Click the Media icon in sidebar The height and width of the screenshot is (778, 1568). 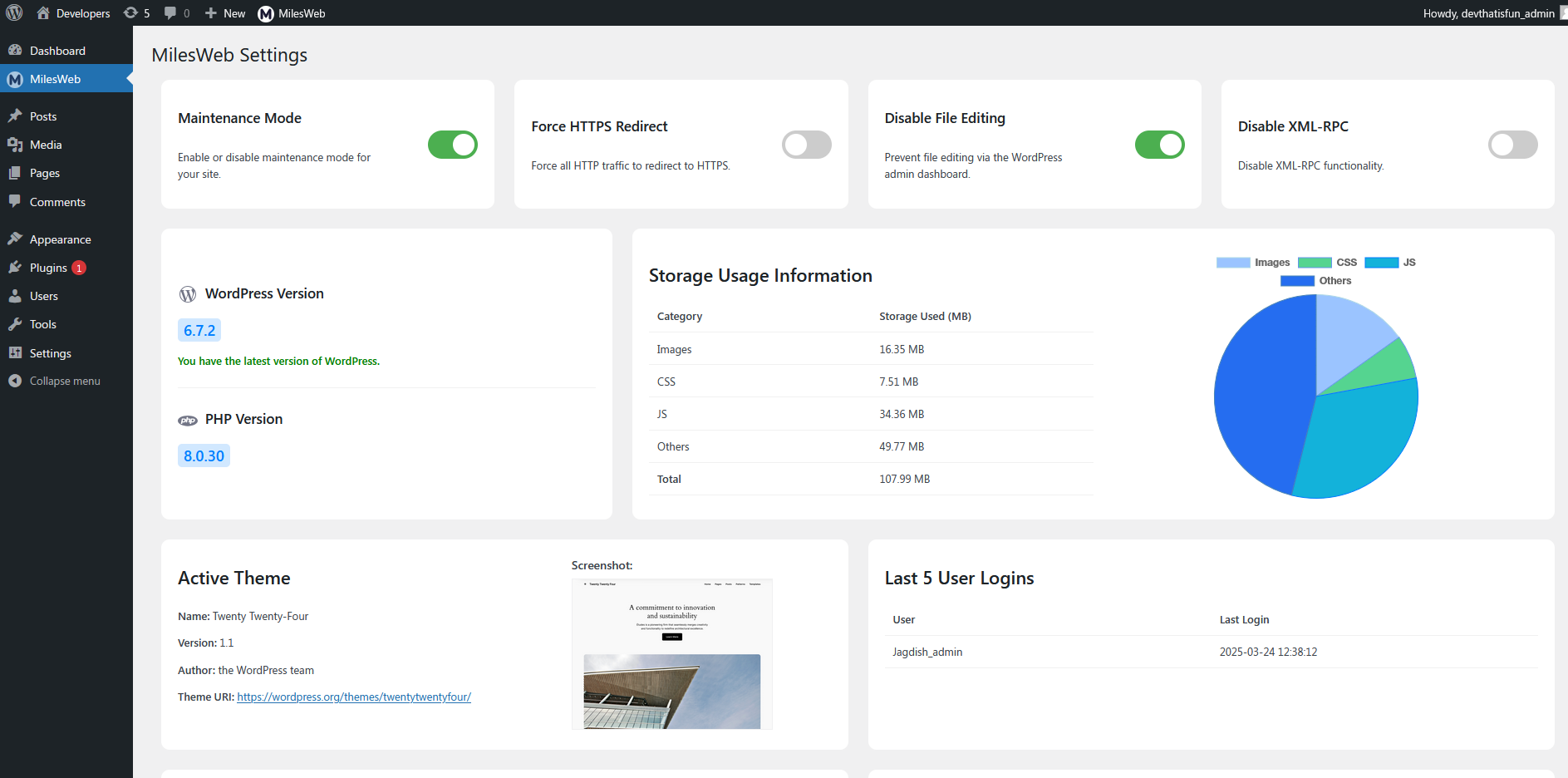click(x=15, y=145)
